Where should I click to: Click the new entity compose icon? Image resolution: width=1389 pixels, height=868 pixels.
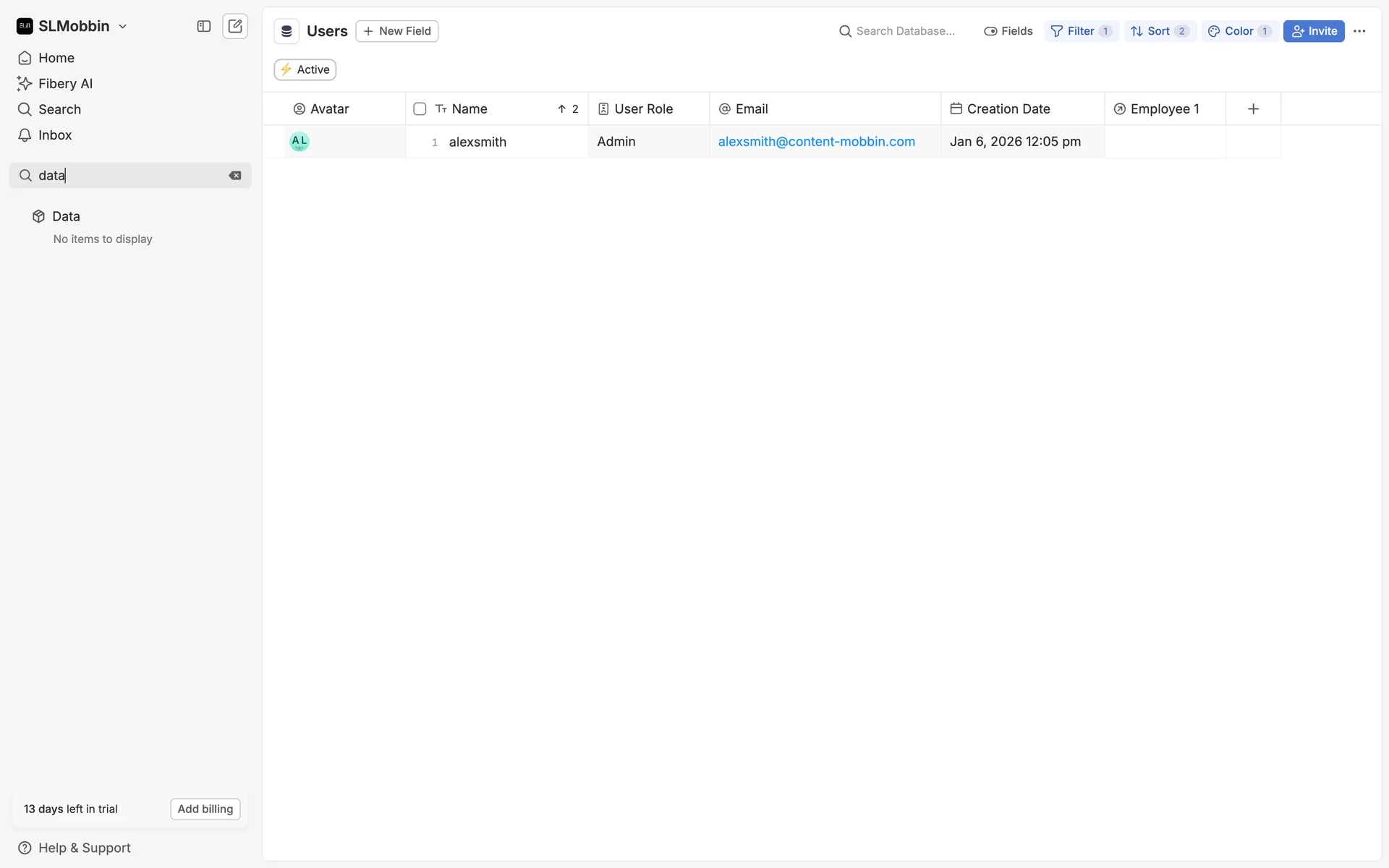(x=235, y=26)
